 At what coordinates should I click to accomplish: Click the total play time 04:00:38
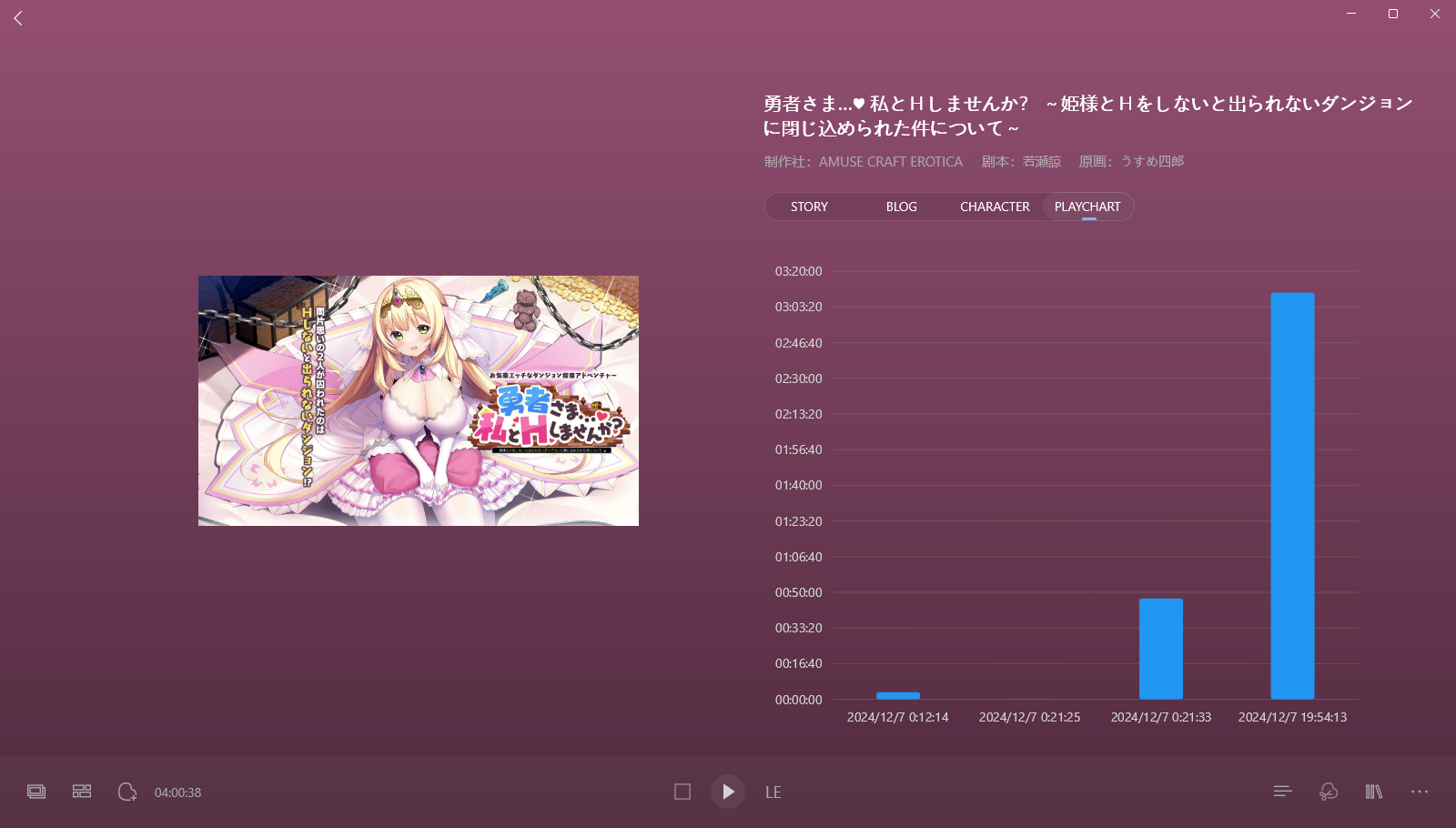178,793
